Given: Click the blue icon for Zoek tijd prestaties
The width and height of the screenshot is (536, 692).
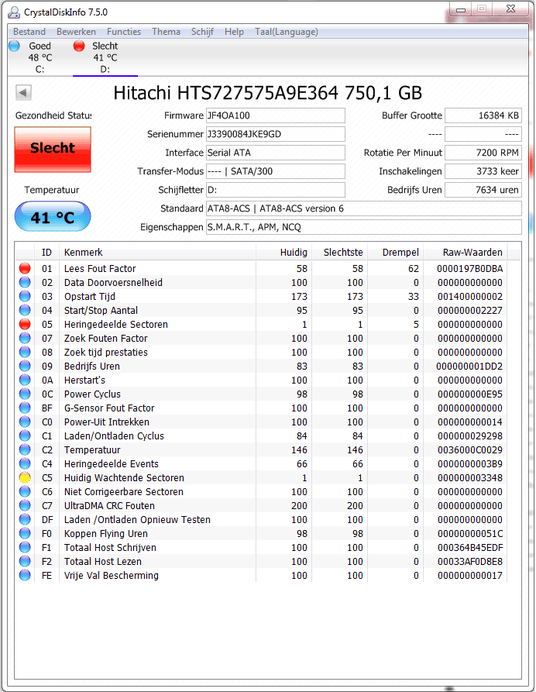Looking at the screenshot, I should point(25,352).
